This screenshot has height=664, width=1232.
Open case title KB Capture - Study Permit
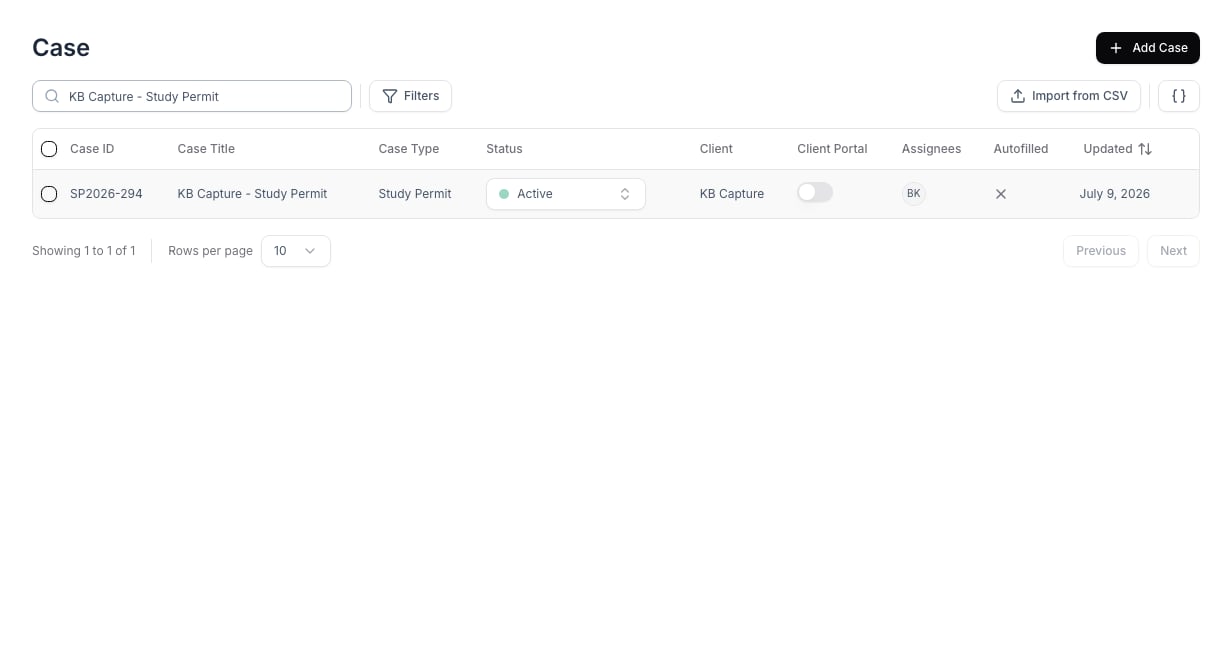point(252,194)
